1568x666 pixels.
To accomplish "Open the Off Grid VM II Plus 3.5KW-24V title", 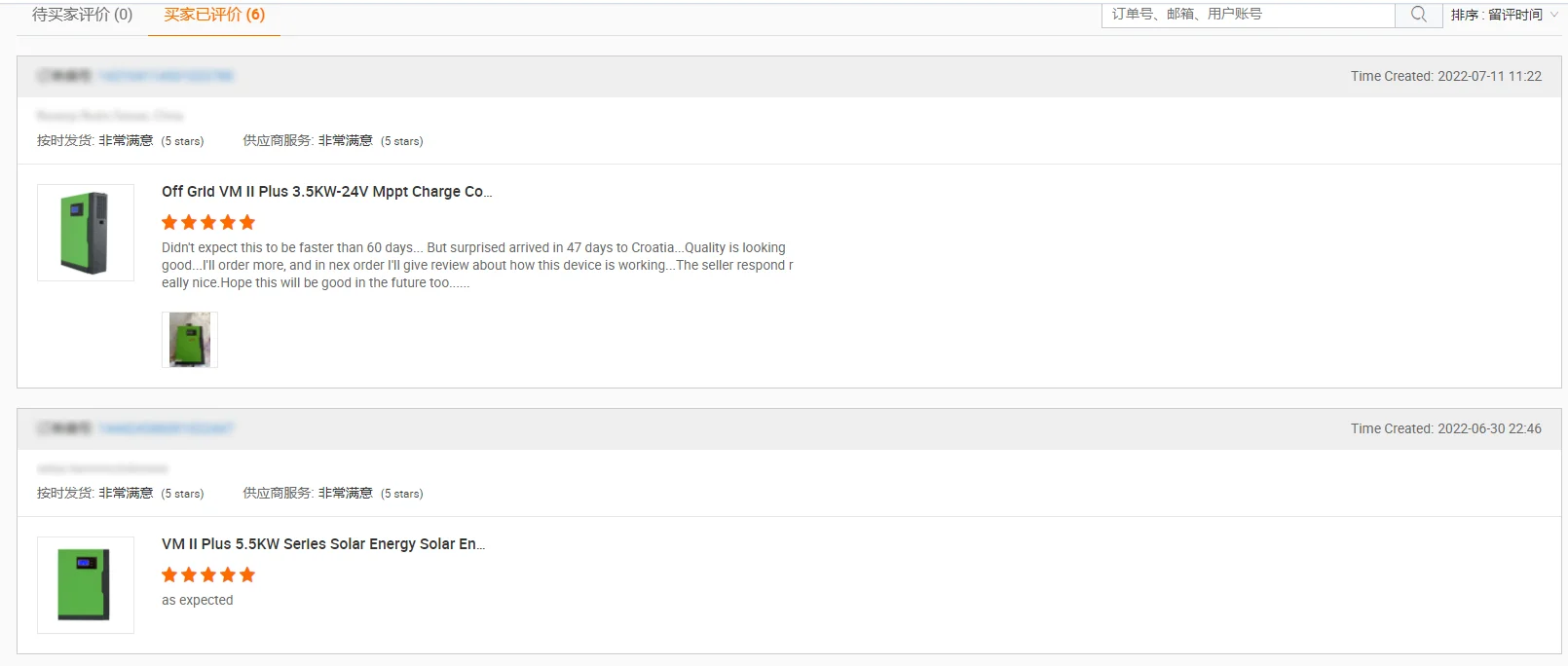I will click(x=326, y=192).
